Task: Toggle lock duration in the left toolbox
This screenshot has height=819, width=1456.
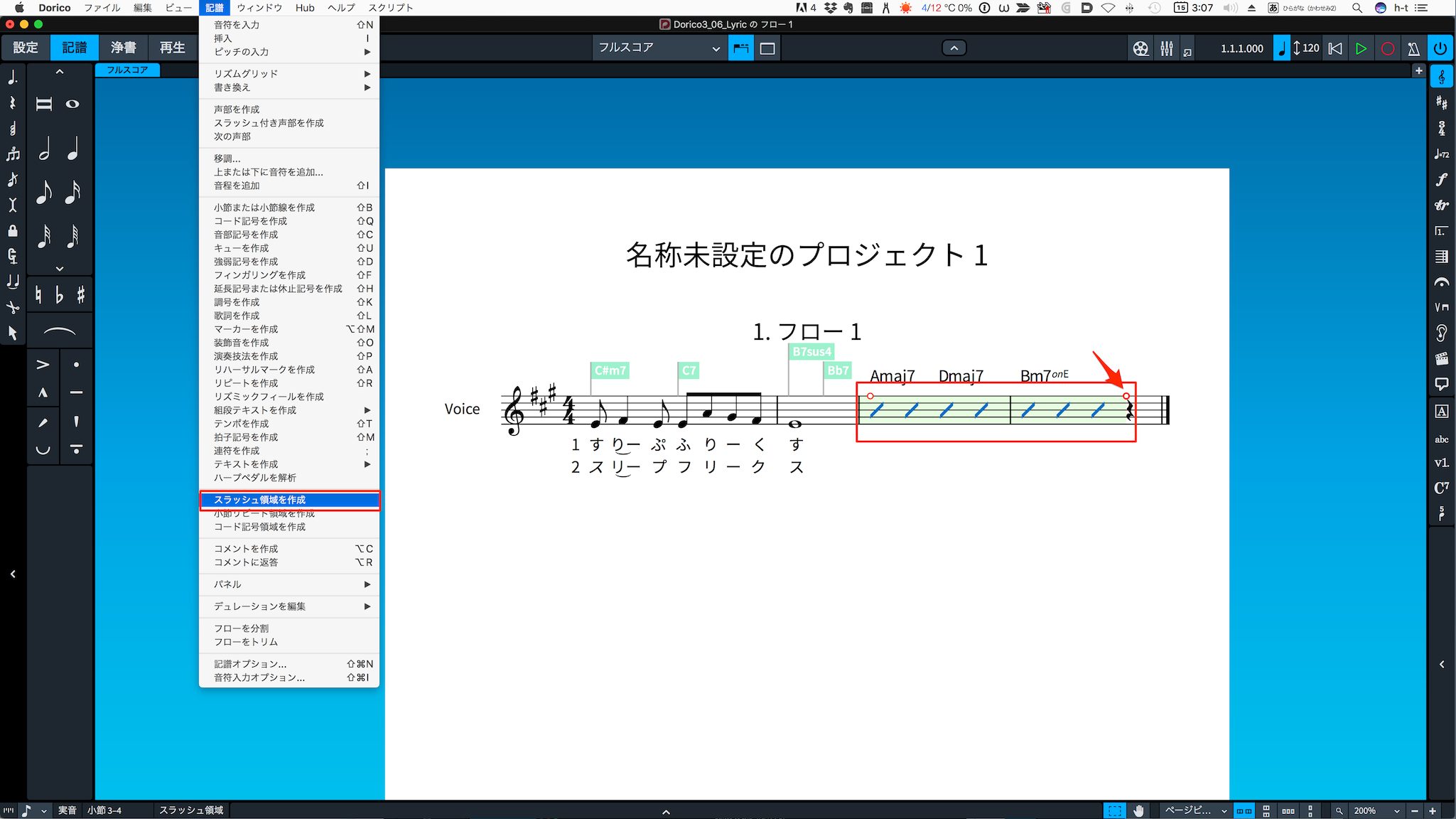Action: click(x=13, y=231)
